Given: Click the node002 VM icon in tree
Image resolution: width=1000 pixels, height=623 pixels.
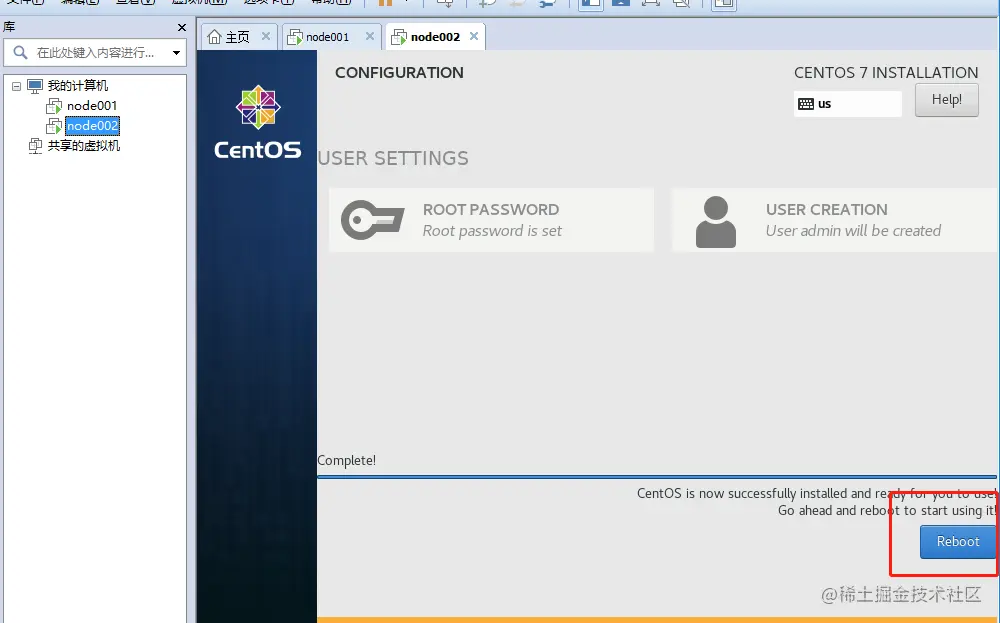Looking at the screenshot, I should coord(54,126).
